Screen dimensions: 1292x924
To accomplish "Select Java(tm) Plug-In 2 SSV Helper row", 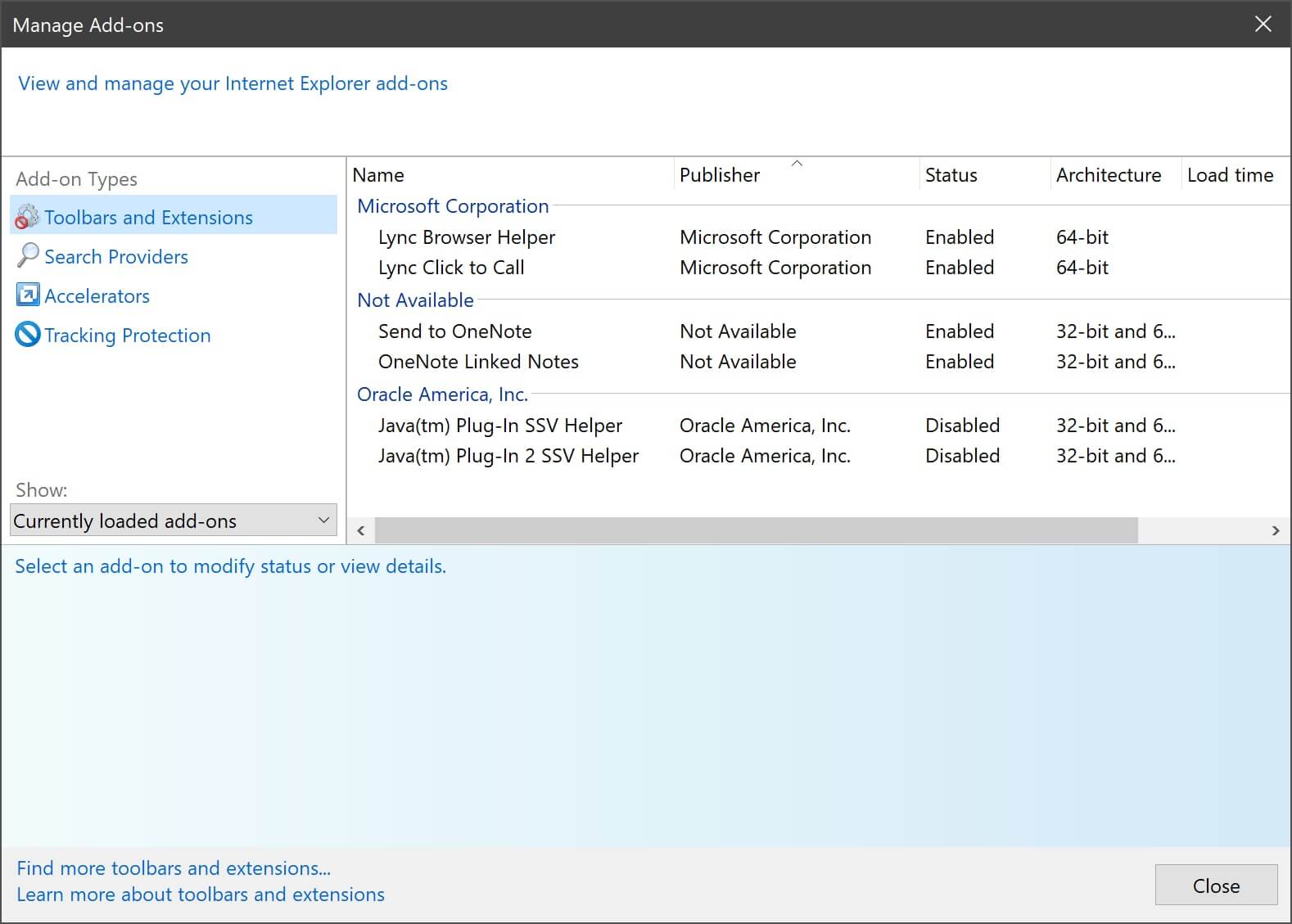I will (508, 456).
